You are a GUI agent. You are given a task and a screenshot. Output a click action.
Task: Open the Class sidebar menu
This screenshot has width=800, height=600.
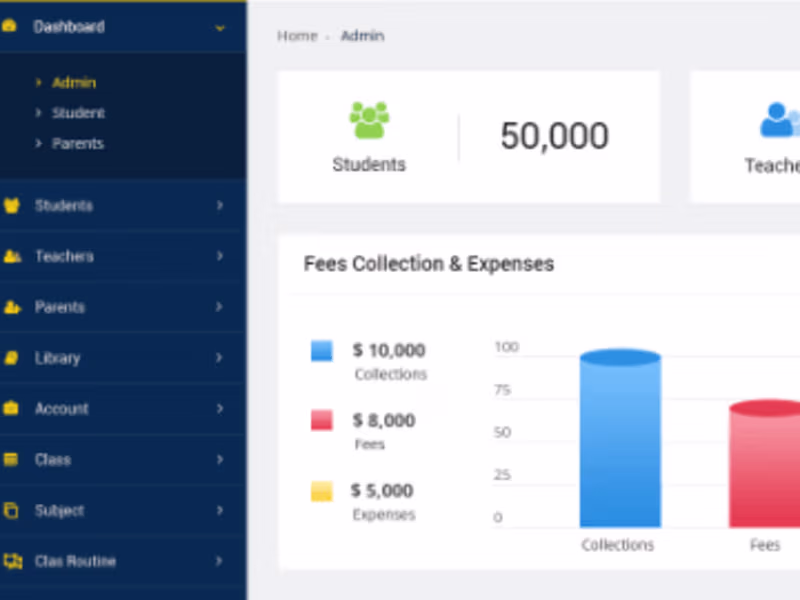tap(122, 460)
